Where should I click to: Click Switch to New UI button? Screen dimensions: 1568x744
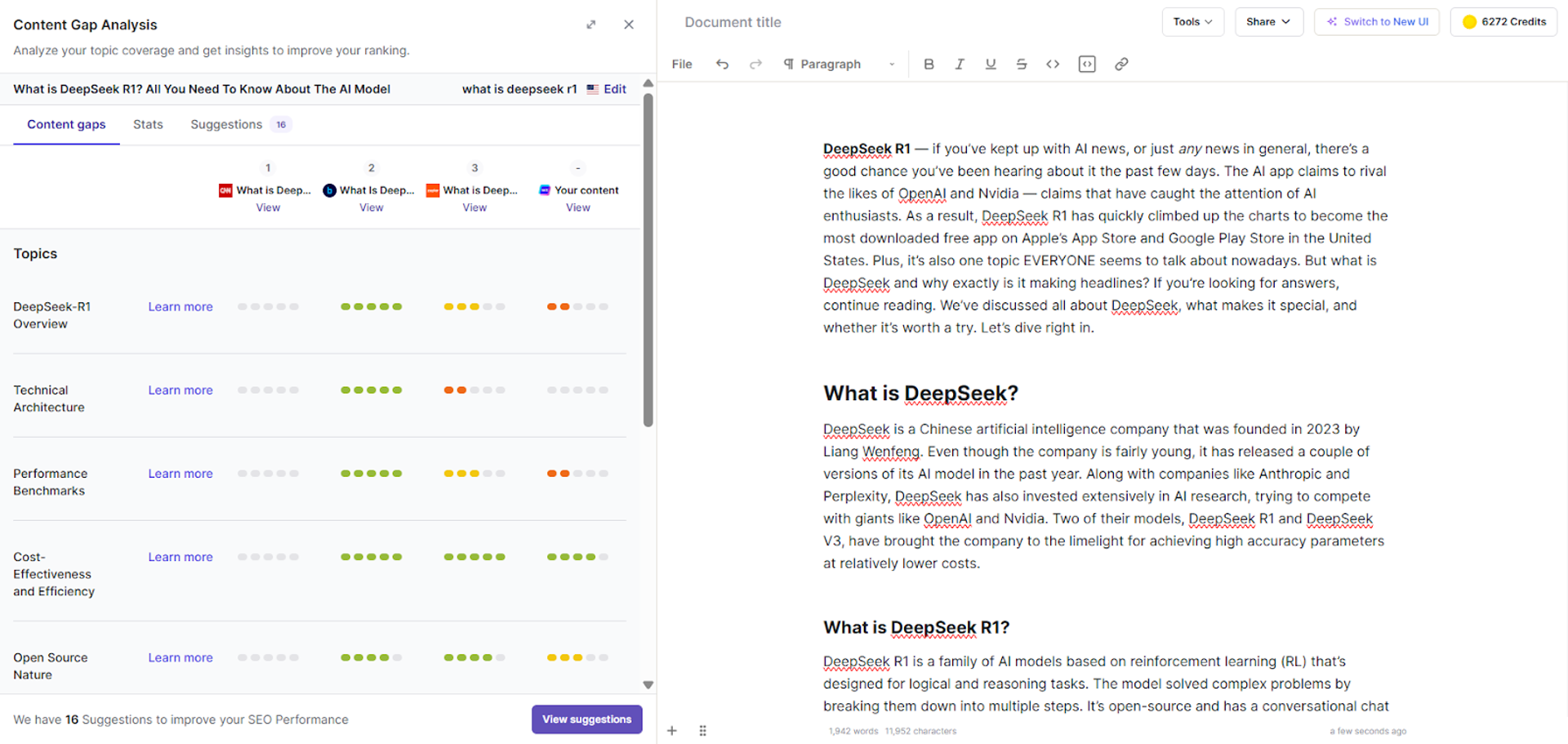[1377, 22]
